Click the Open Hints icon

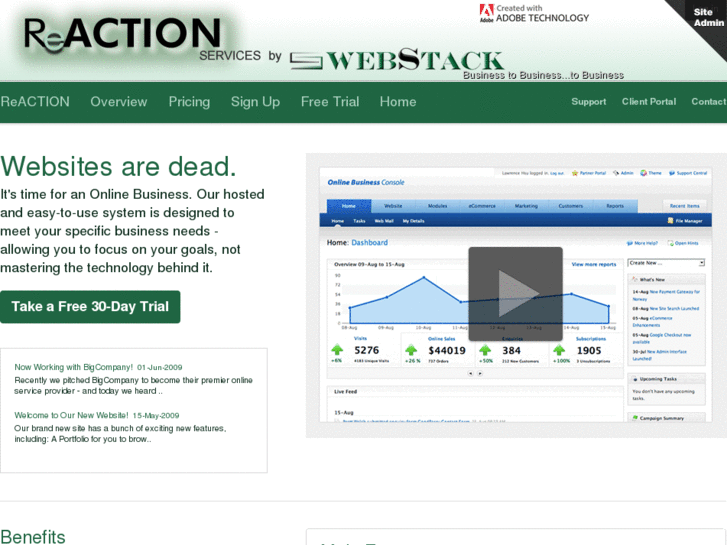(670, 243)
